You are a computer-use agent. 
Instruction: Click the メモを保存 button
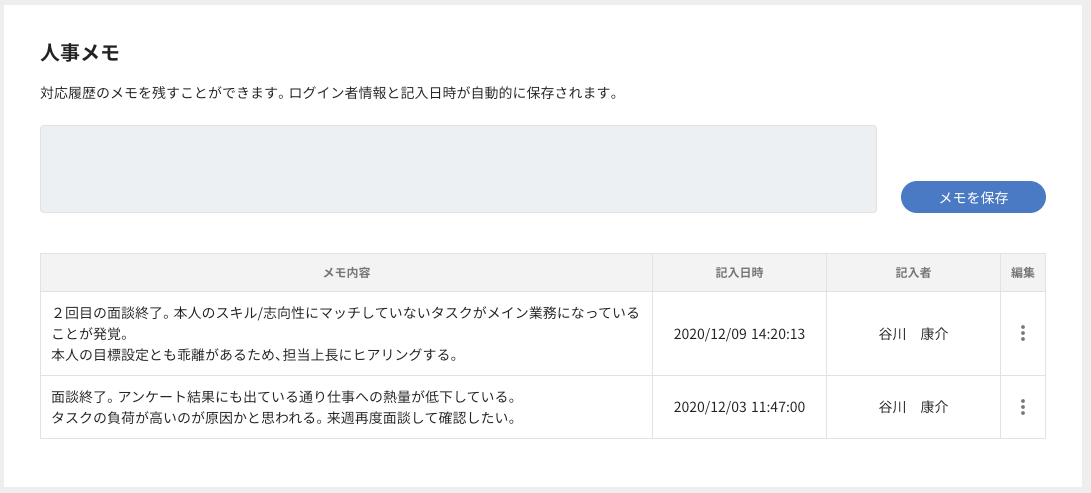point(973,197)
